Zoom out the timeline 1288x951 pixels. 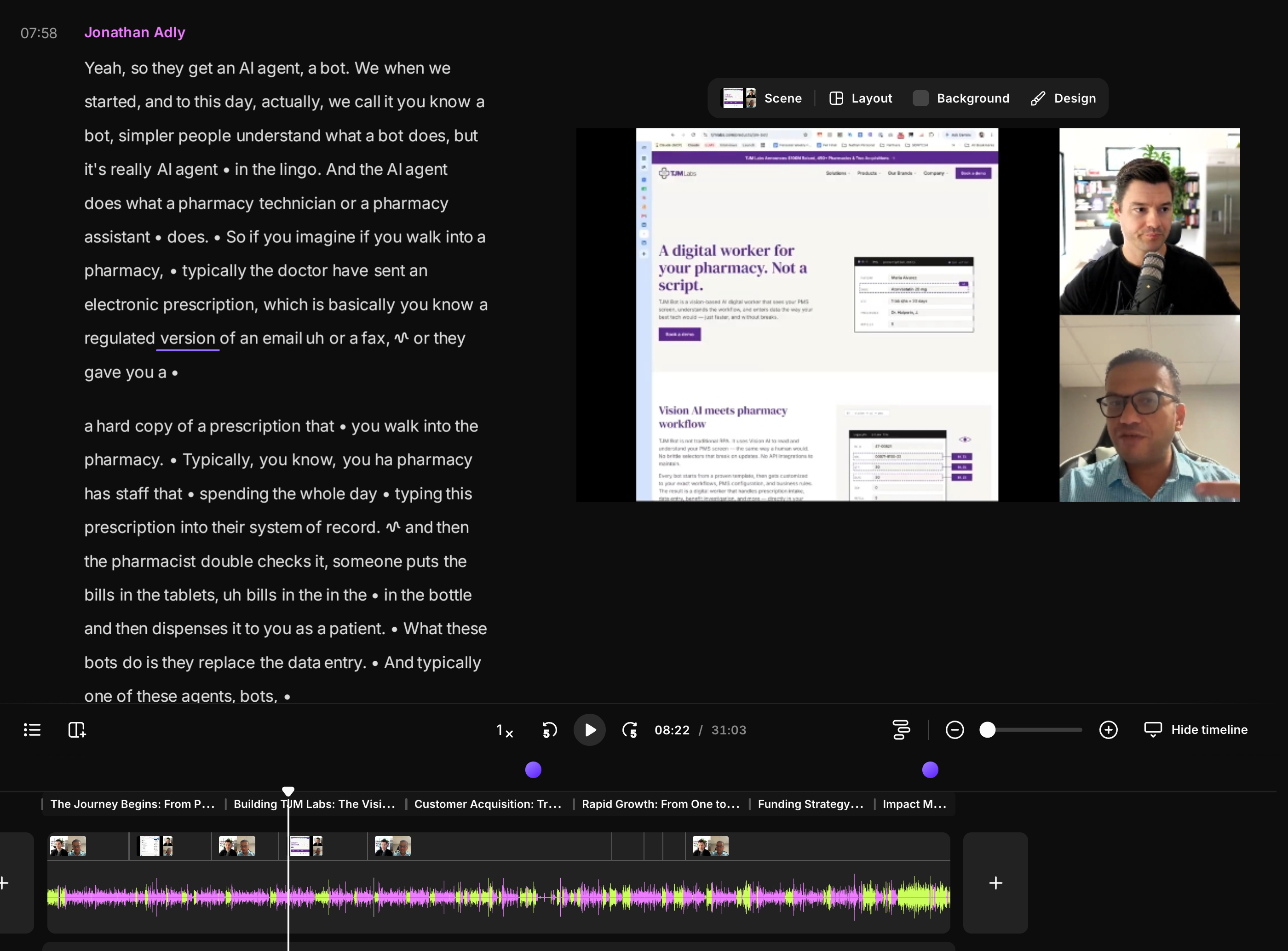954,730
